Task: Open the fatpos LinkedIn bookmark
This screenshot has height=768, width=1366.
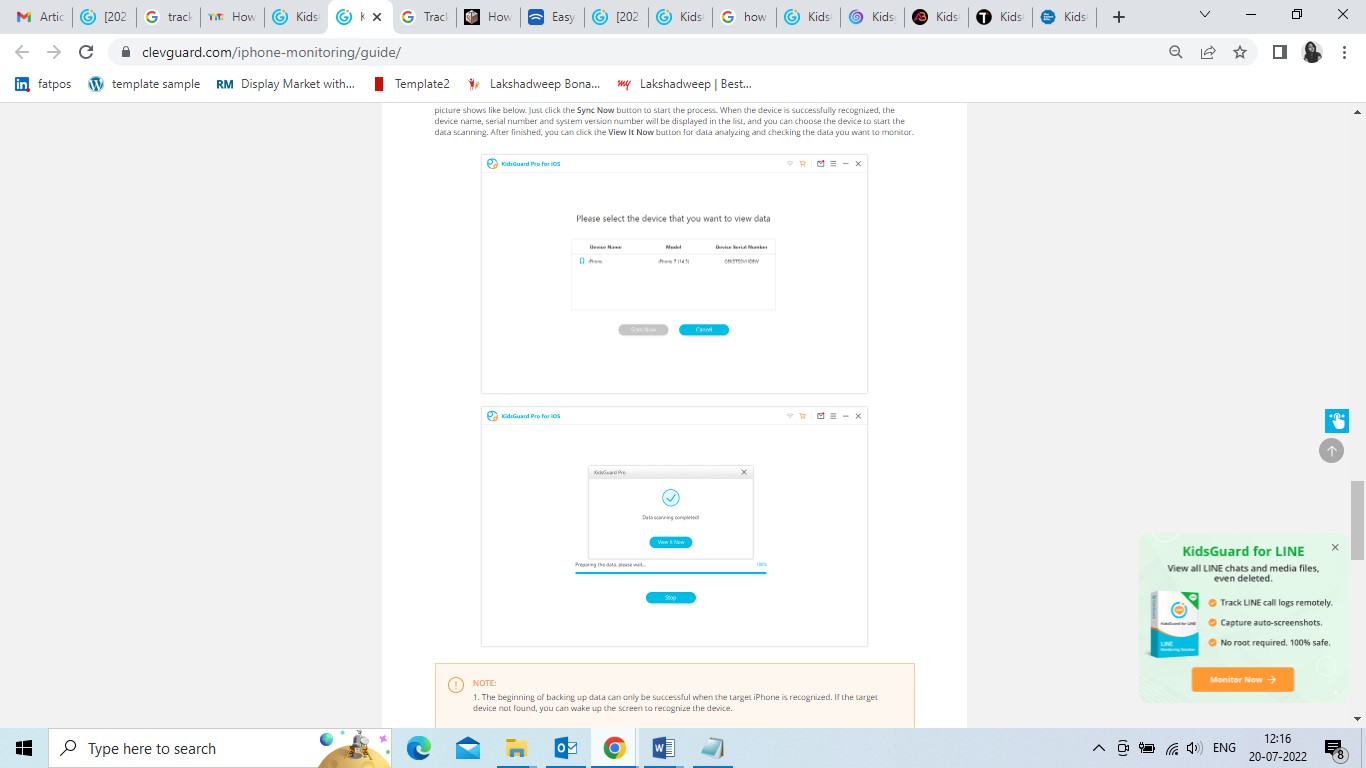Action: click(x=43, y=84)
